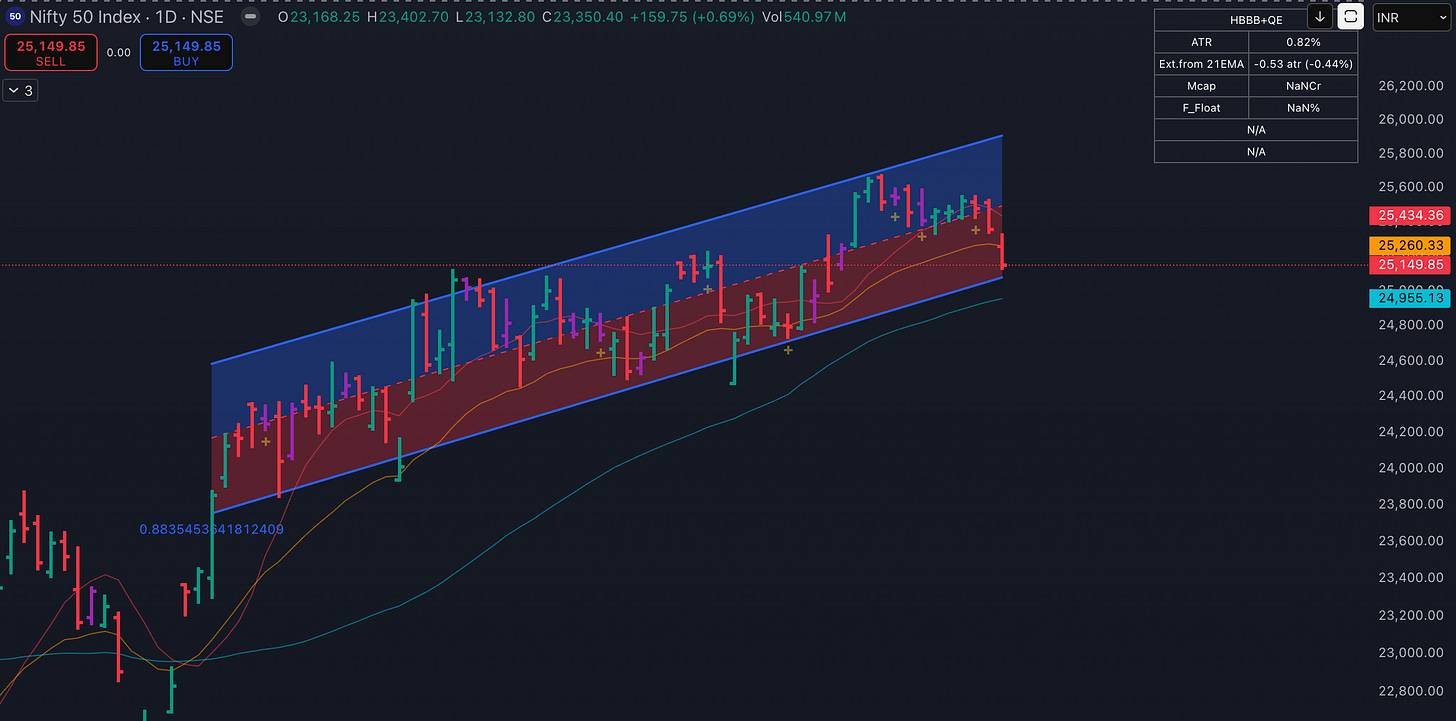
Task: Click the 25,600.00 price scale label
Action: 1410,187
